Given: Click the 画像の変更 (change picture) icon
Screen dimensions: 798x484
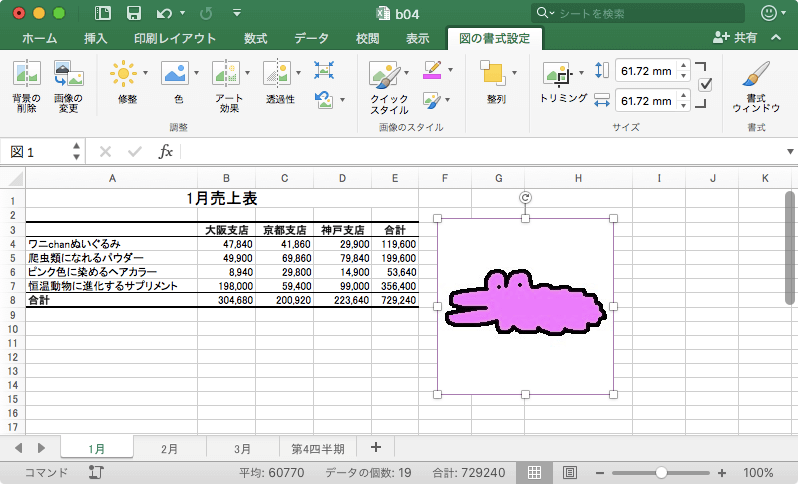Looking at the screenshot, I should click(68, 73).
